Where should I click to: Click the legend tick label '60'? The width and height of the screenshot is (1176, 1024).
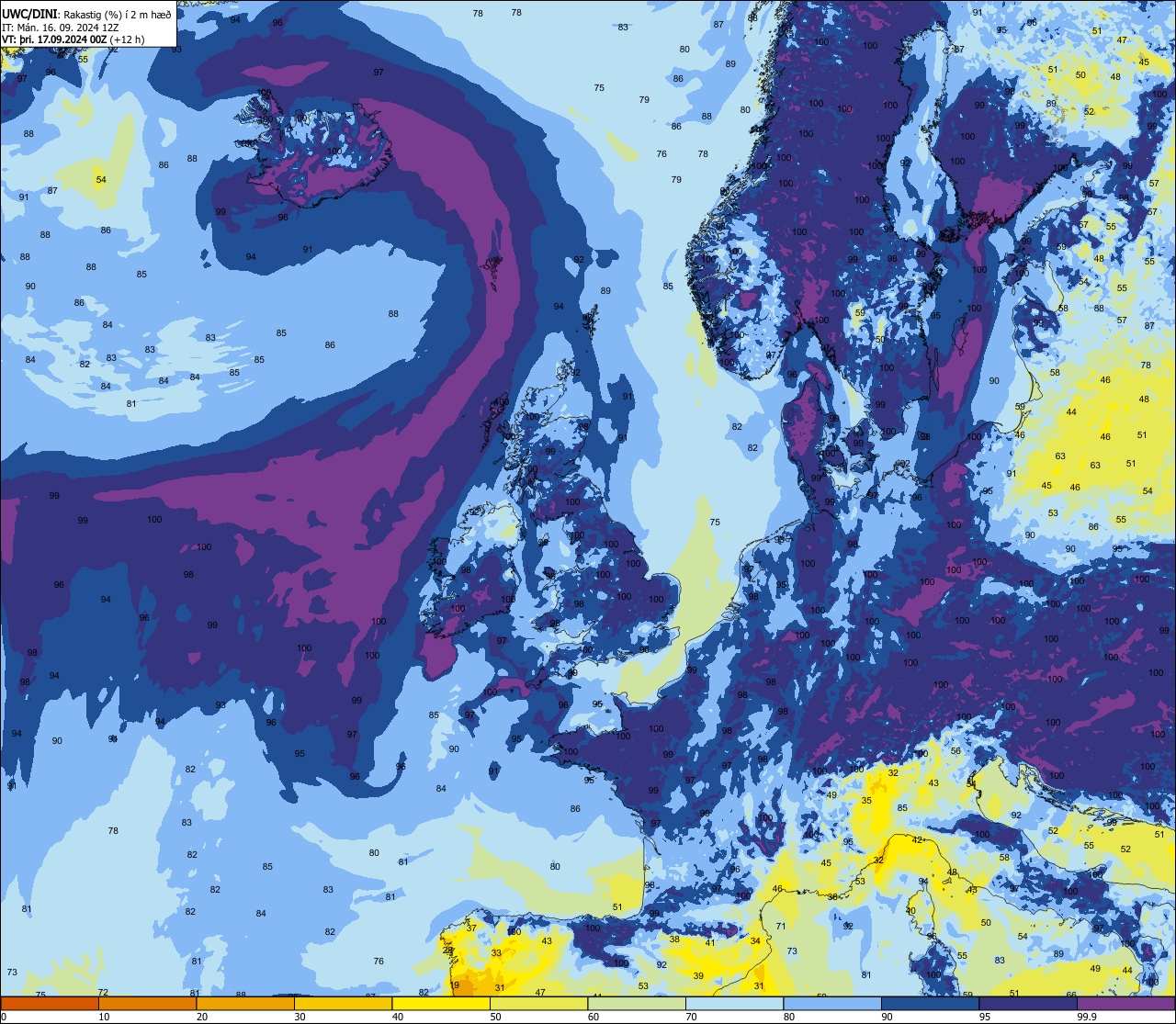[x=594, y=1017]
